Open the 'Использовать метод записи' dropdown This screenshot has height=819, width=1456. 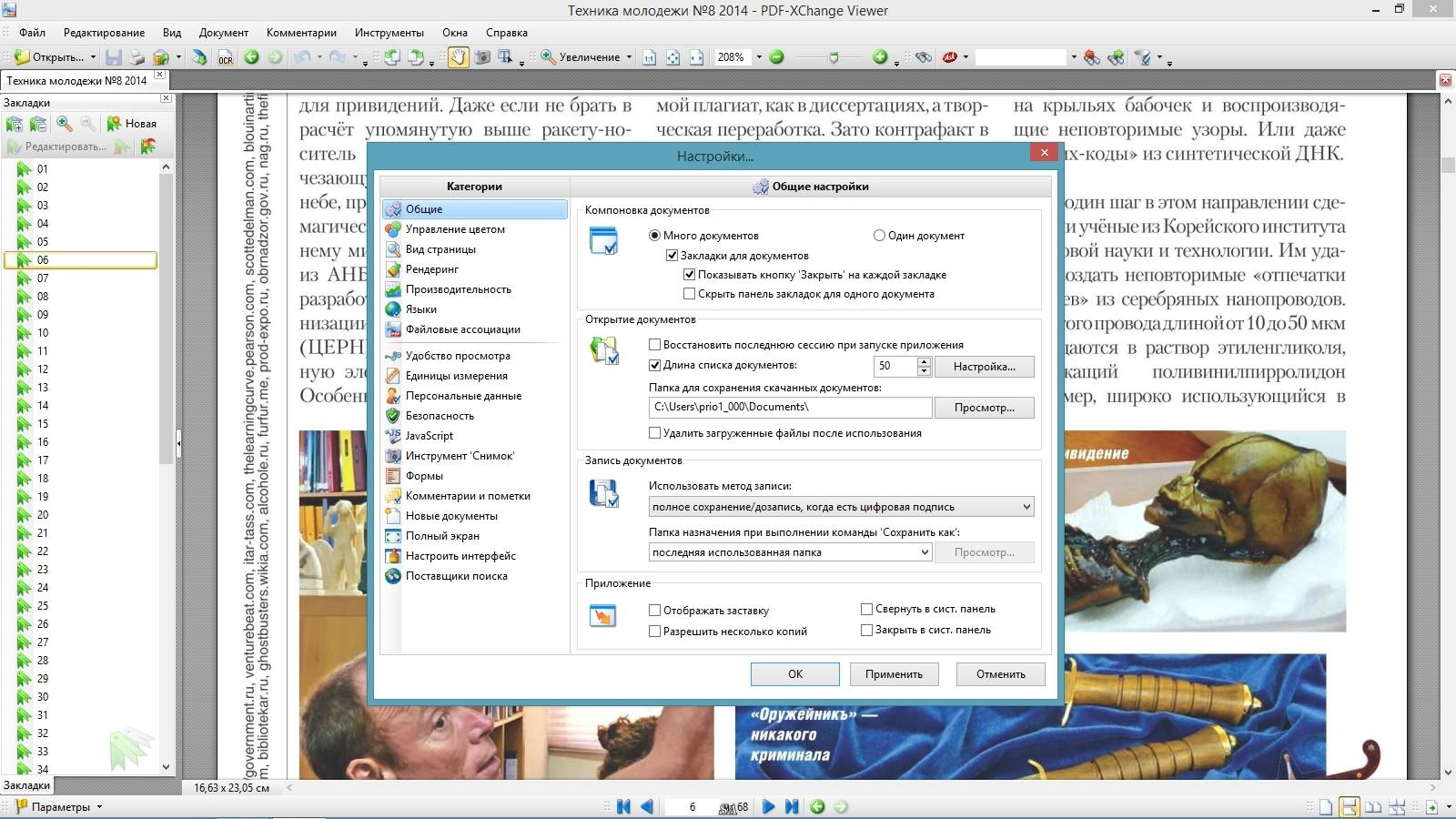(x=842, y=507)
